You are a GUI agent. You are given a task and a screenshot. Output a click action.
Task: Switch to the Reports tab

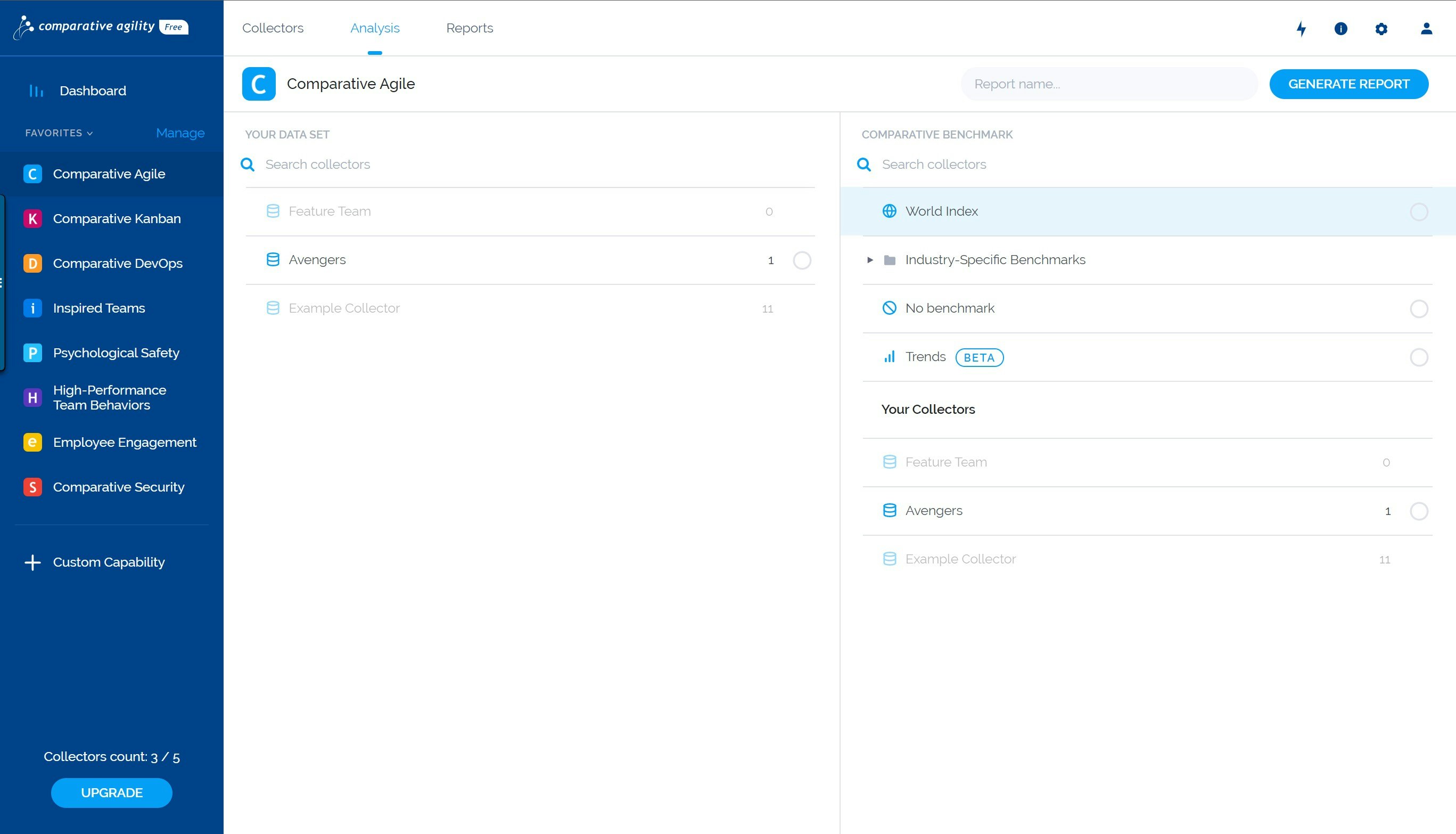coord(470,28)
